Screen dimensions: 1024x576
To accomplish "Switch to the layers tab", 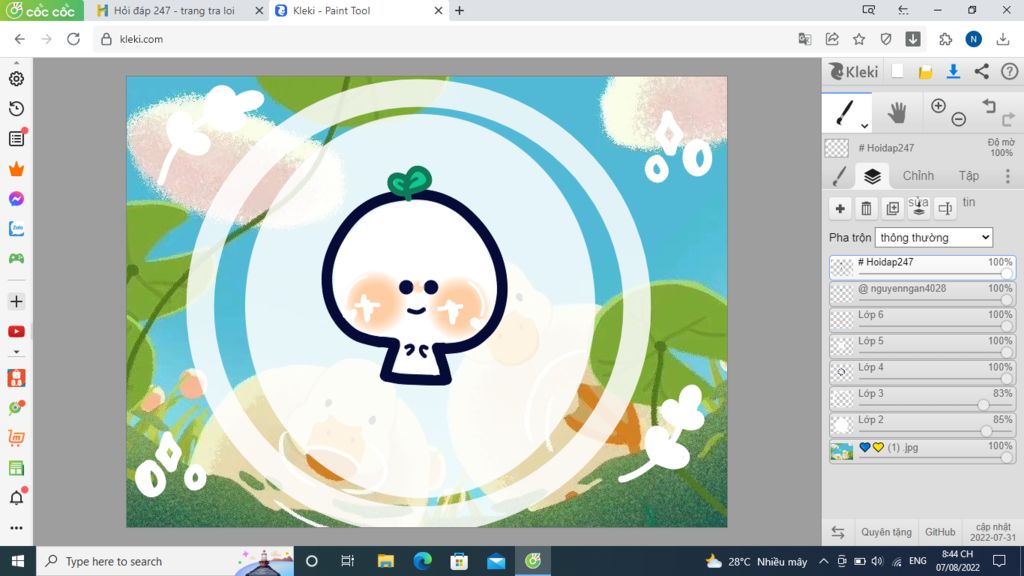I will [872, 176].
